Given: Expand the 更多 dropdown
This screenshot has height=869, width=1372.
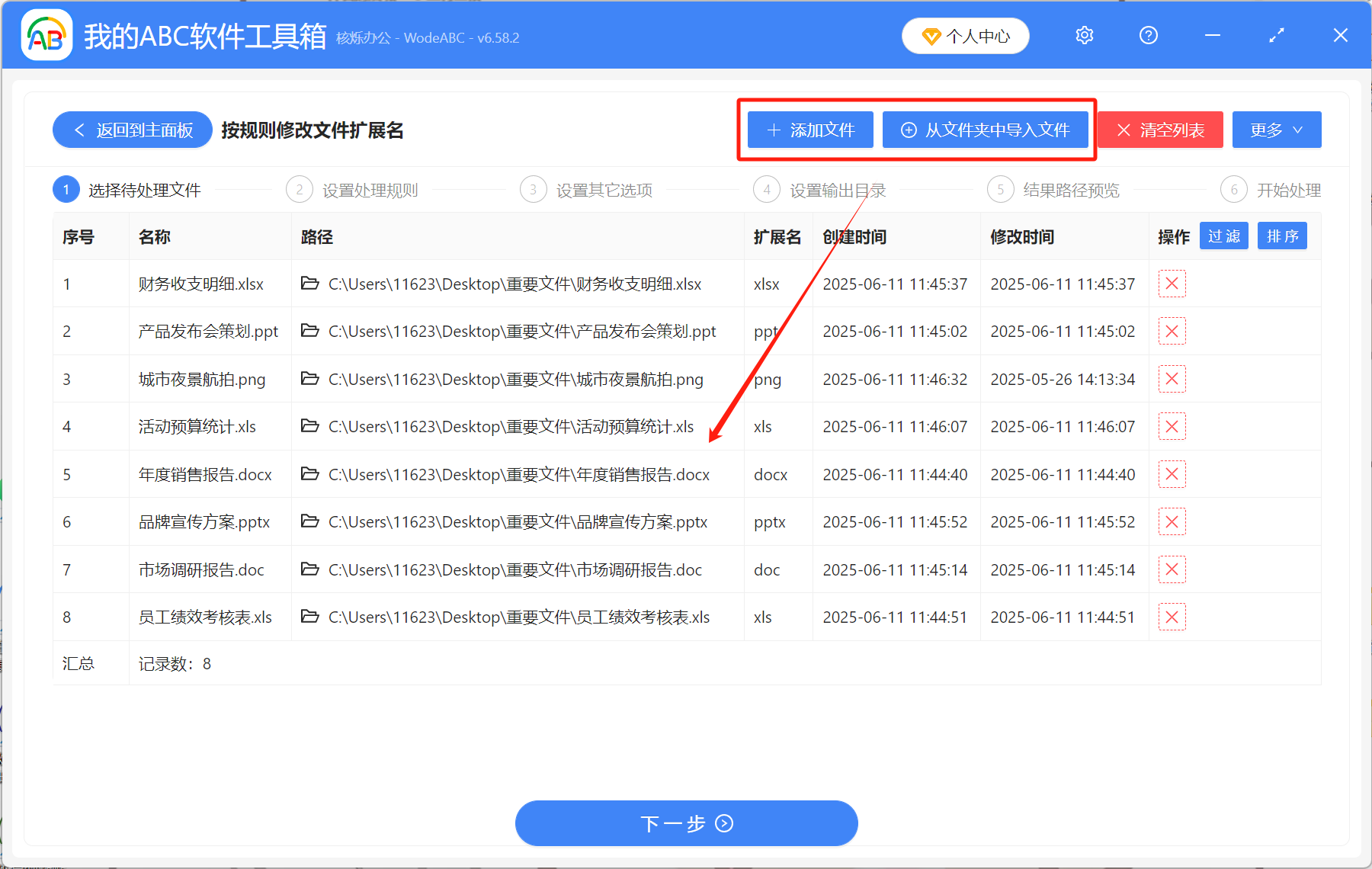Looking at the screenshot, I should click(x=1277, y=130).
